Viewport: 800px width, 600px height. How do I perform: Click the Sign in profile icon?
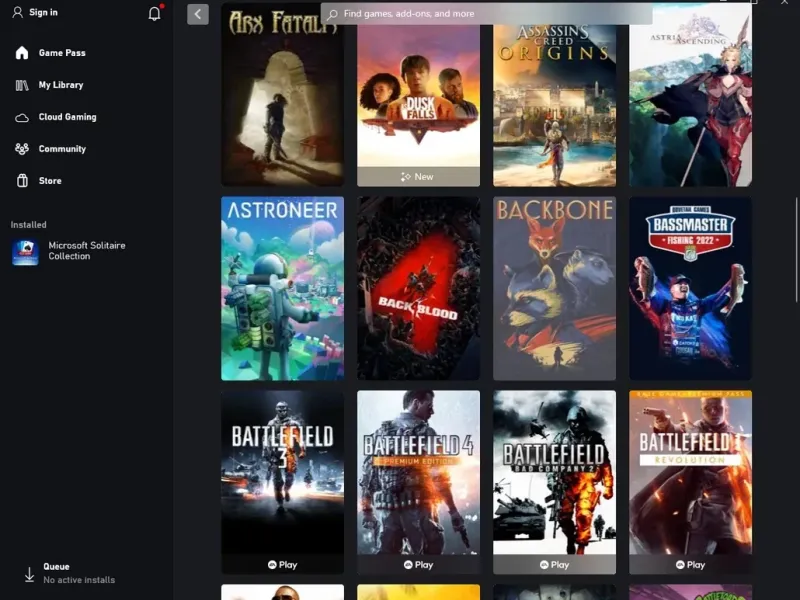tap(18, 12)
